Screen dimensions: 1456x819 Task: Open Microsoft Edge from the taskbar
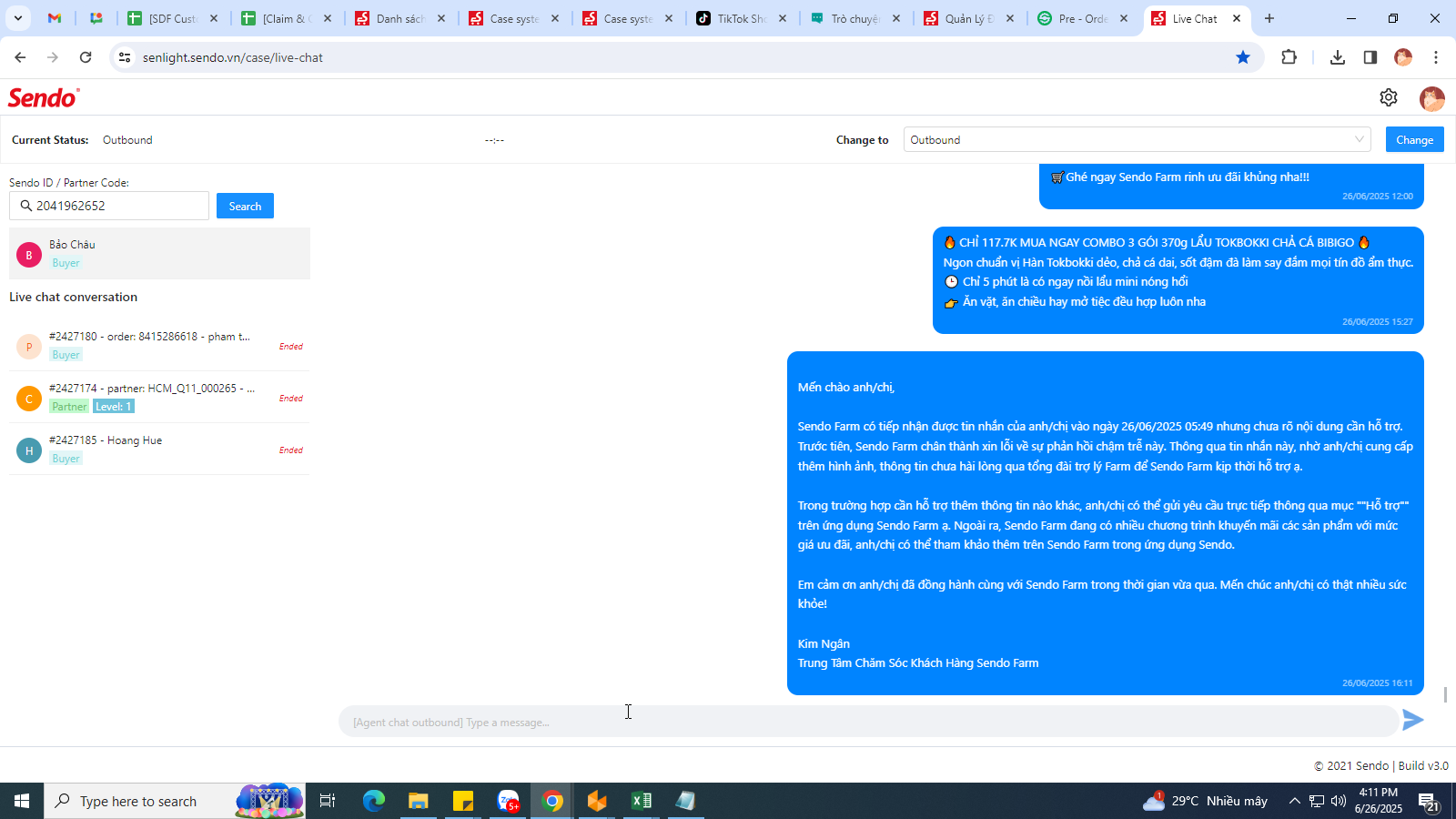coord(374,801)
